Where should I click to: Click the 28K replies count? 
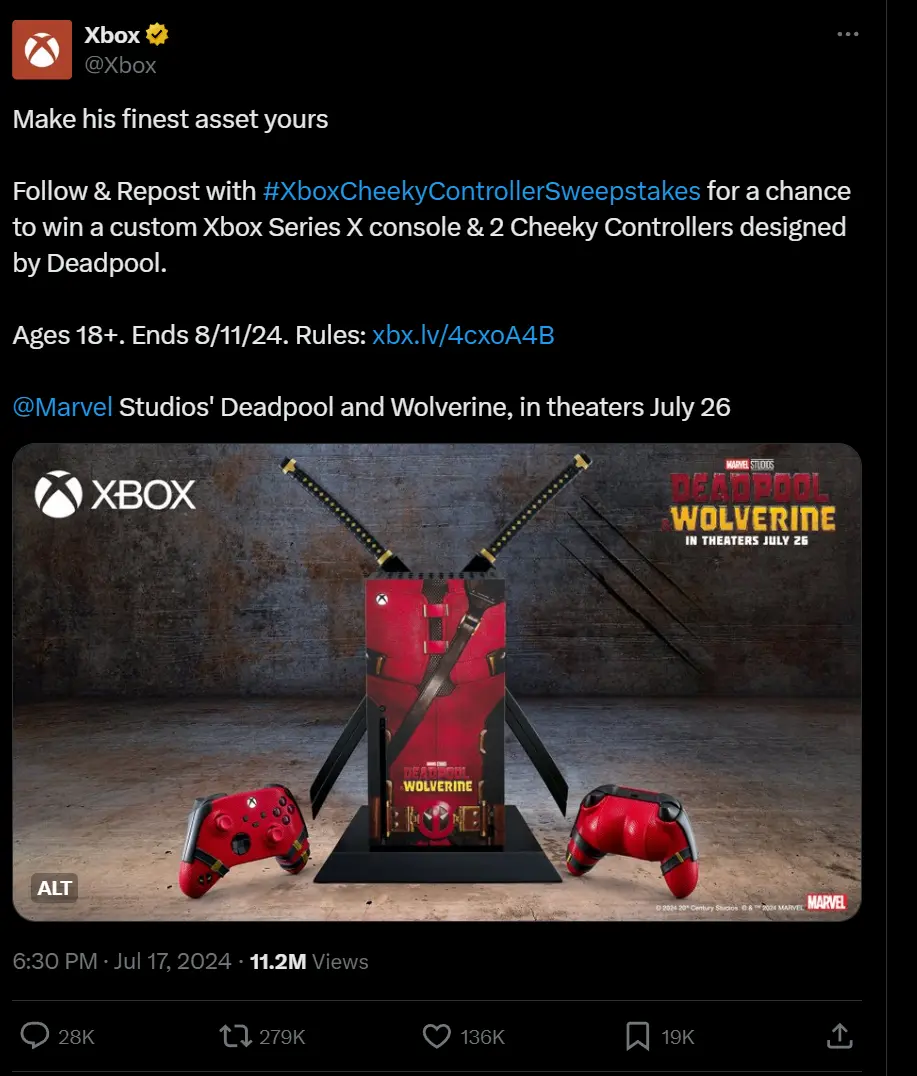(x=76, y=1036)
